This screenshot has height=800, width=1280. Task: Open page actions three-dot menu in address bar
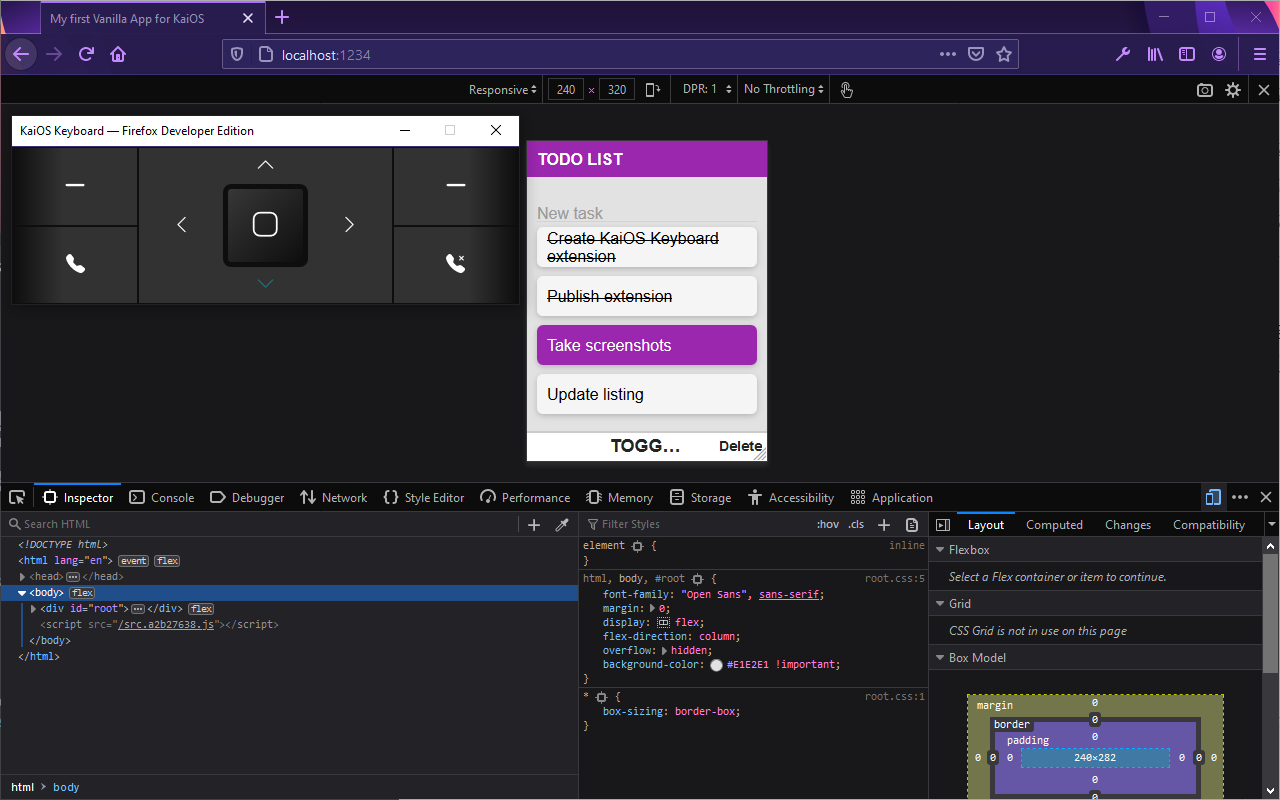948,54
